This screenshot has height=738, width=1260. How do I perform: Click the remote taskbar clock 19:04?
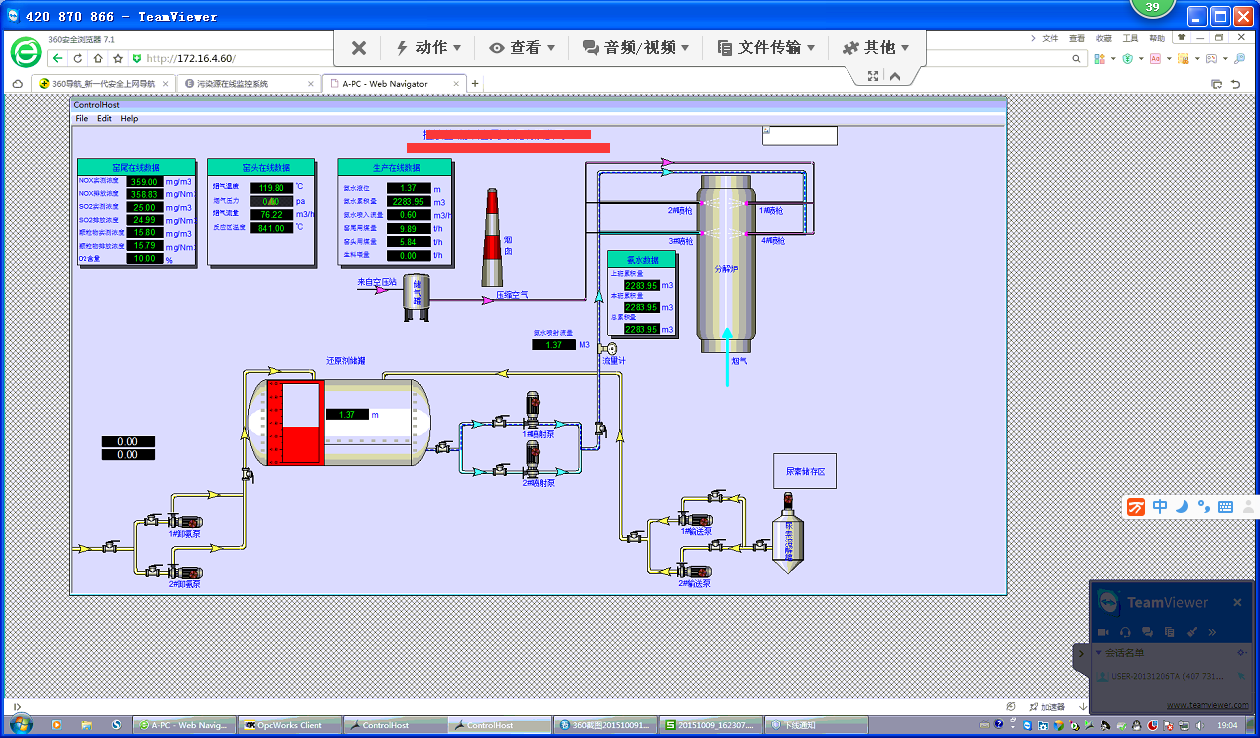(1228, 725)
